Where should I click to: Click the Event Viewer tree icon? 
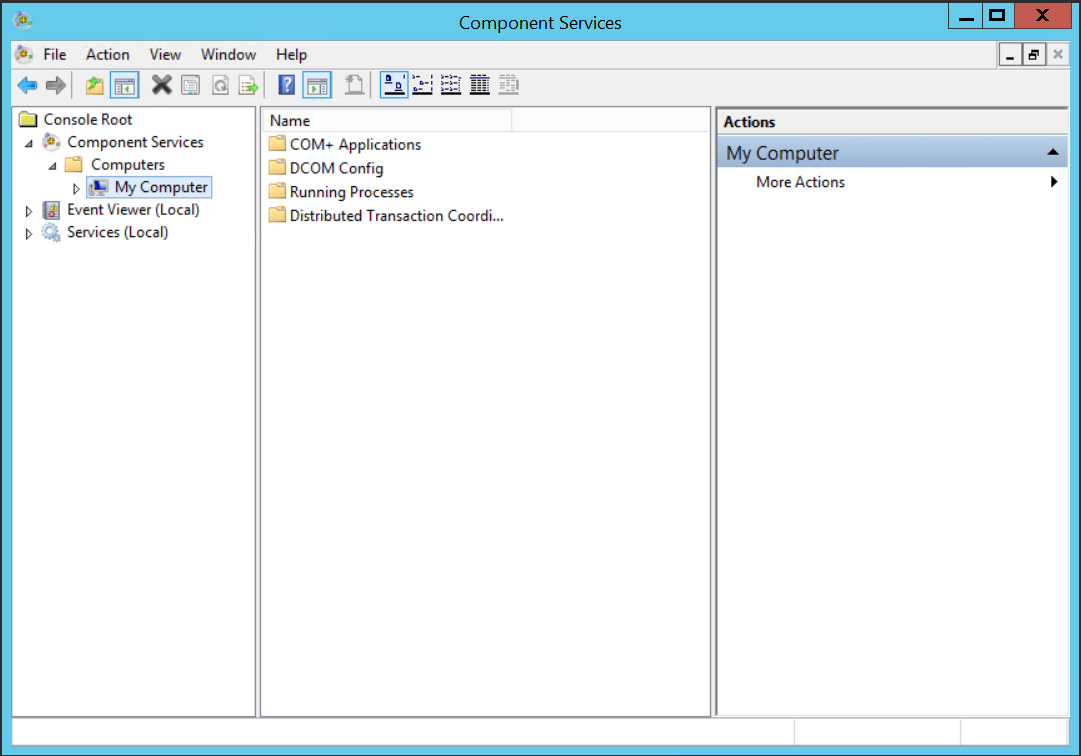pos(51,210)
